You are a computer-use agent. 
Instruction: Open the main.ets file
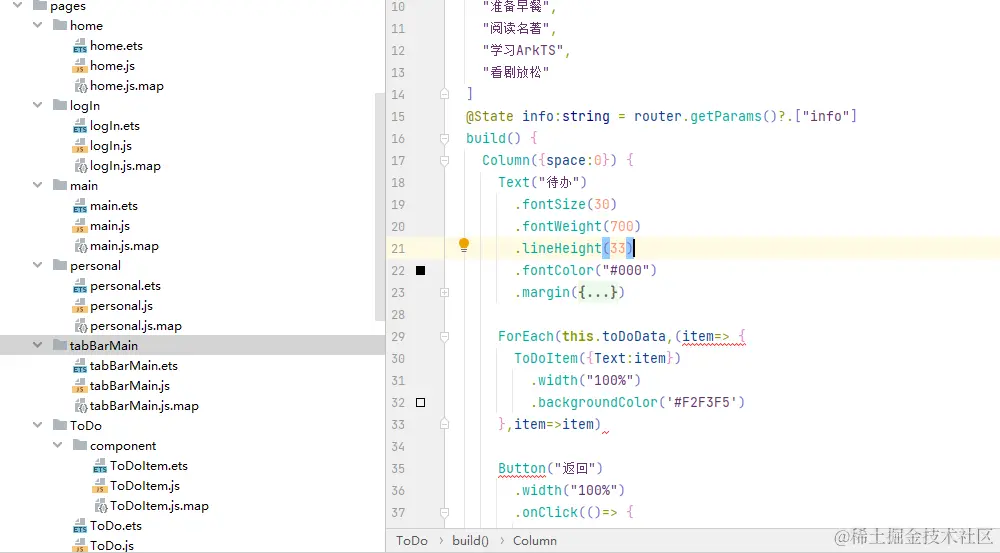click(x=114, y=206)
